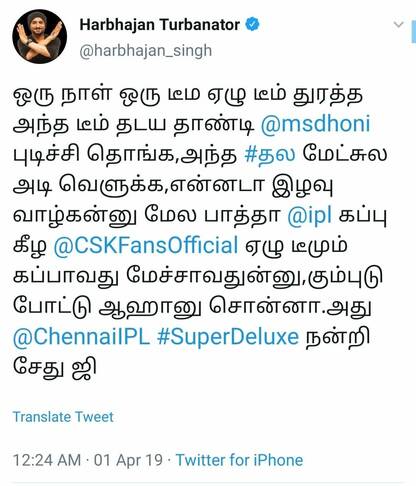Click the divider line below the timestamp
This screenshot has height=486, width=416.
208,482
